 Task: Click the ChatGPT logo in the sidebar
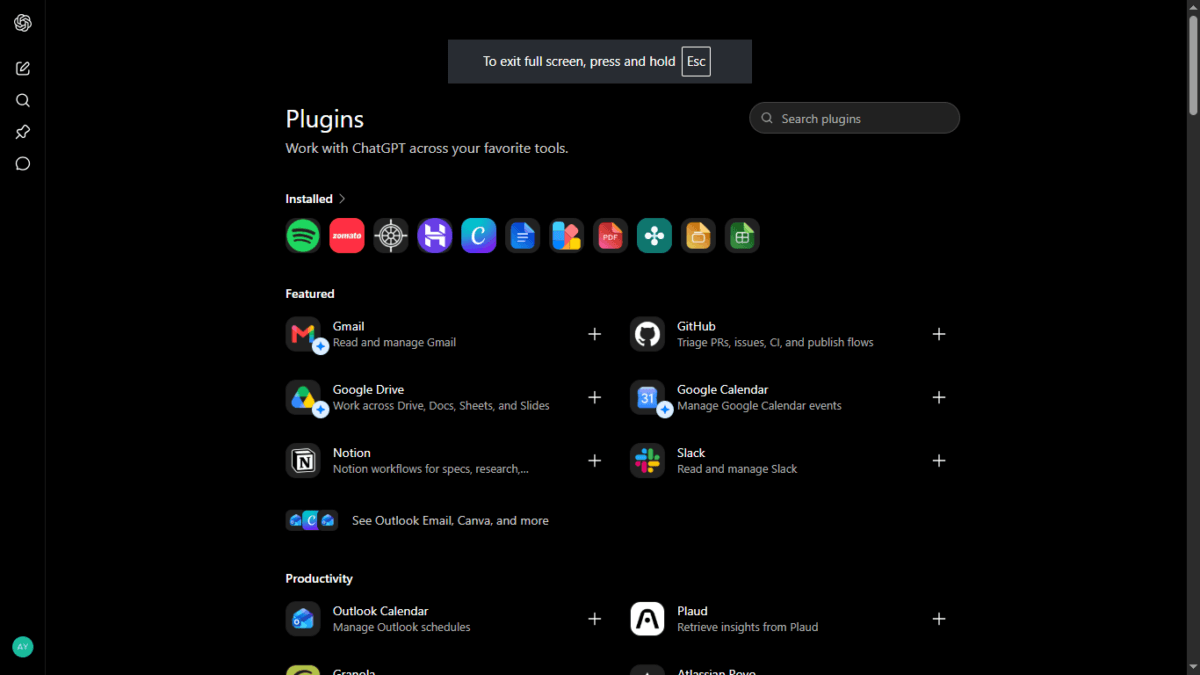pos(23,23)
